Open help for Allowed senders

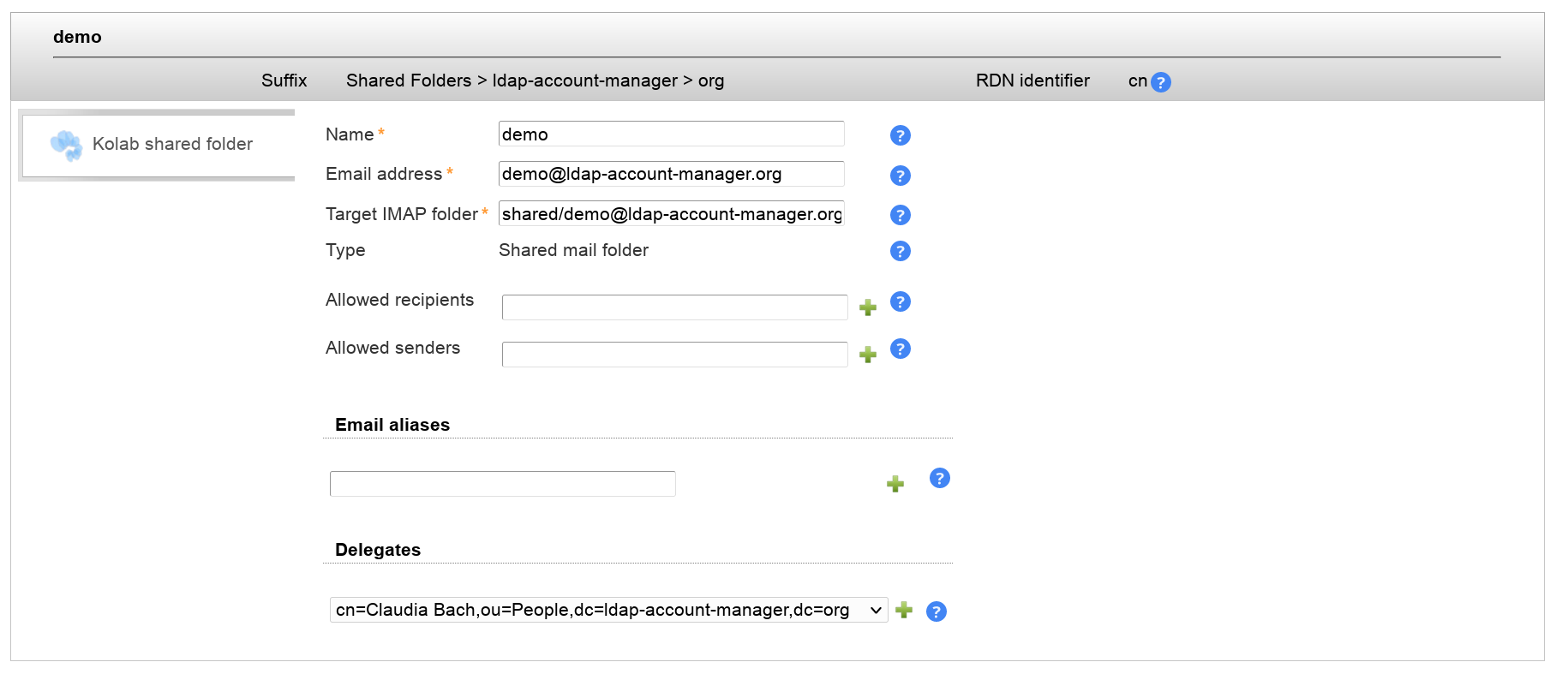click(x=900, y=349)
